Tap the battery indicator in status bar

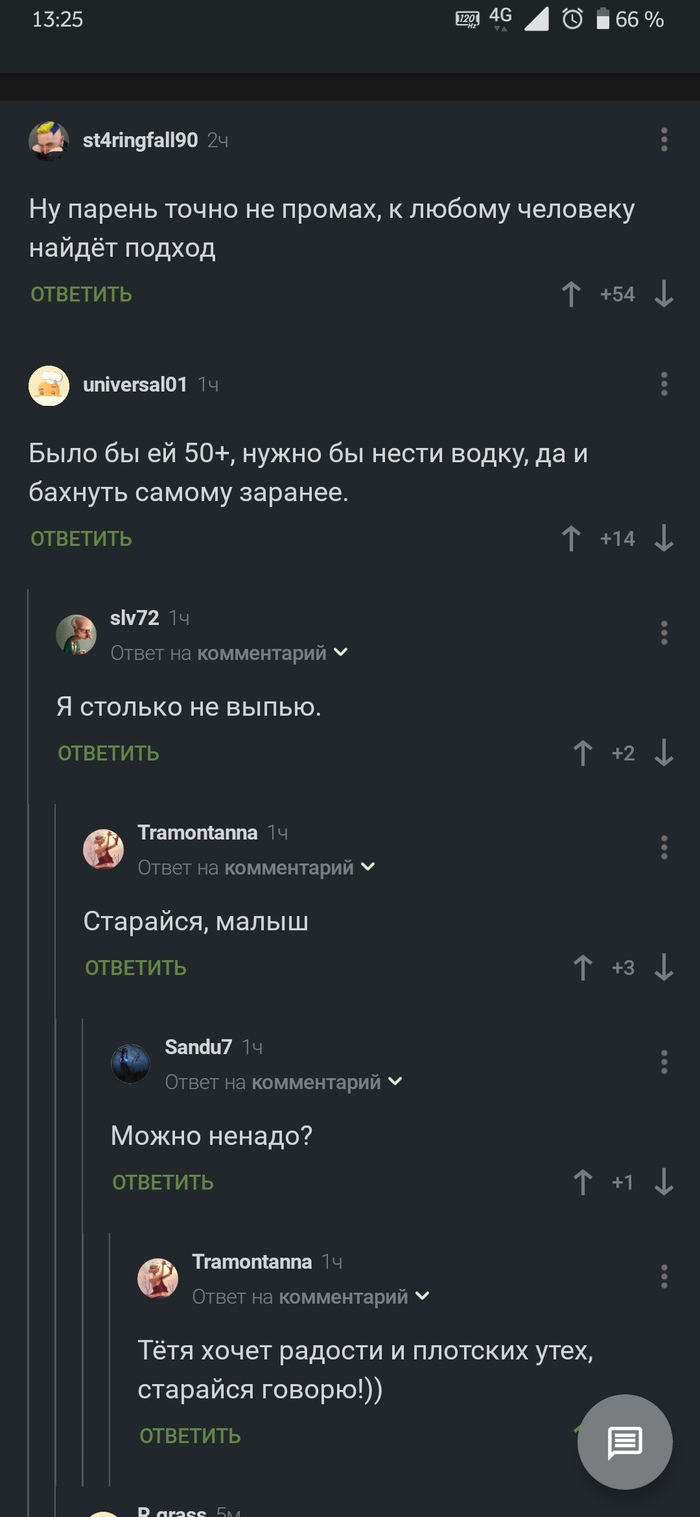(x=603, y=19)
